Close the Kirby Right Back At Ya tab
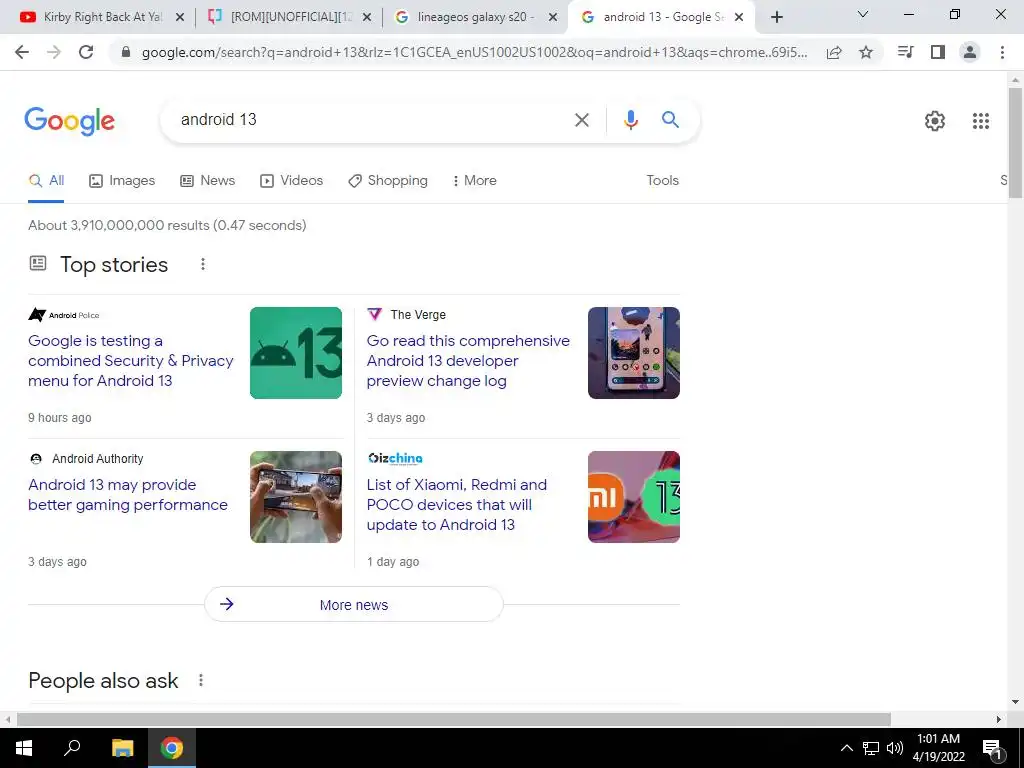Viewport: 1024px width, 768px height. [180, 18]
